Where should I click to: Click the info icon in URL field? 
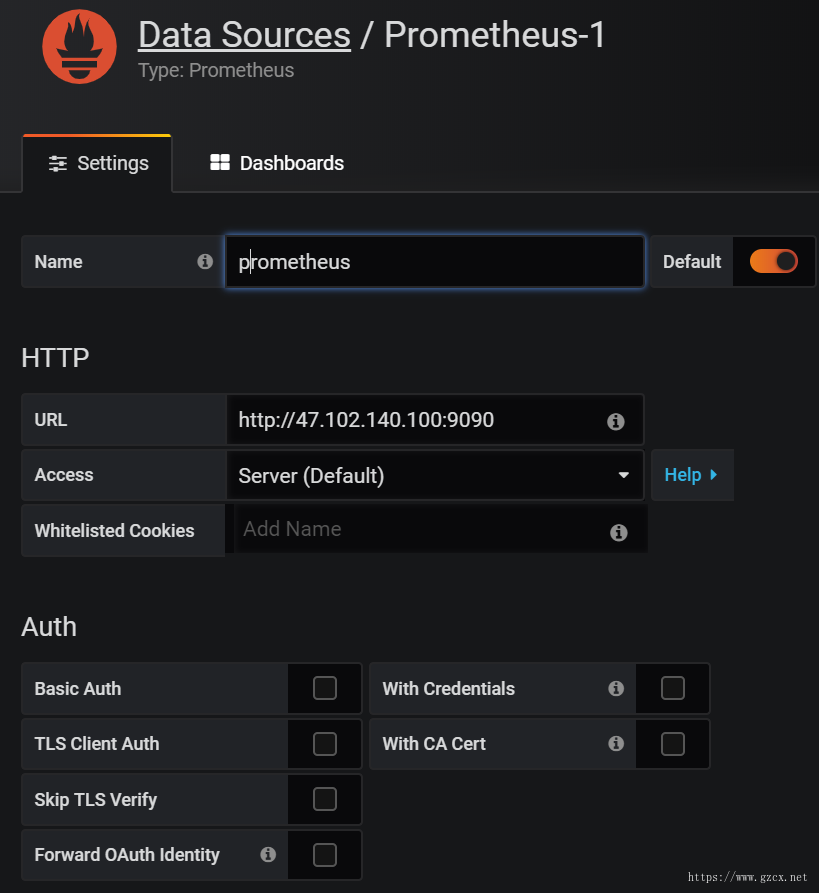coord(616,421)
